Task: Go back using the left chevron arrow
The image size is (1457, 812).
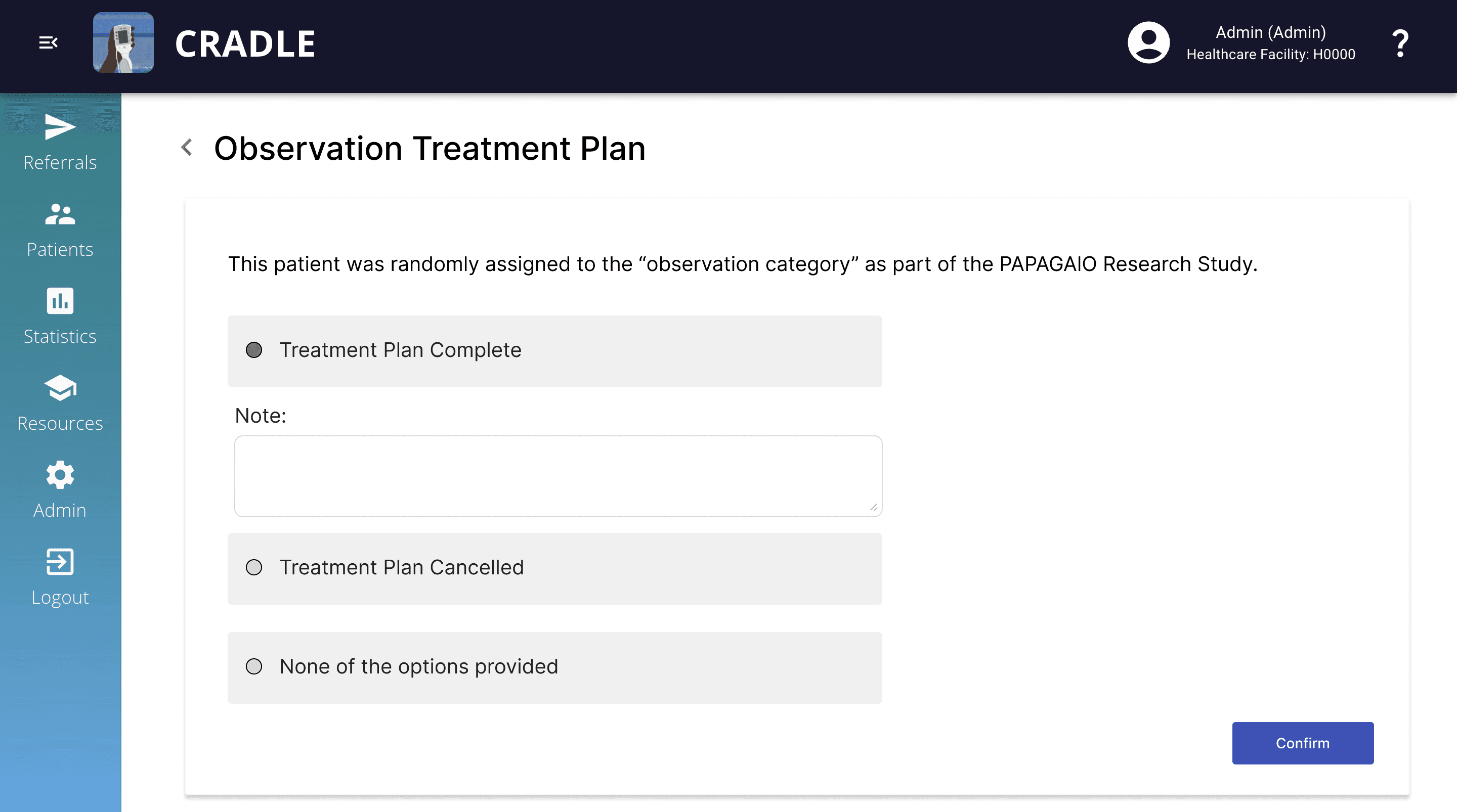Action: [187, 148]
